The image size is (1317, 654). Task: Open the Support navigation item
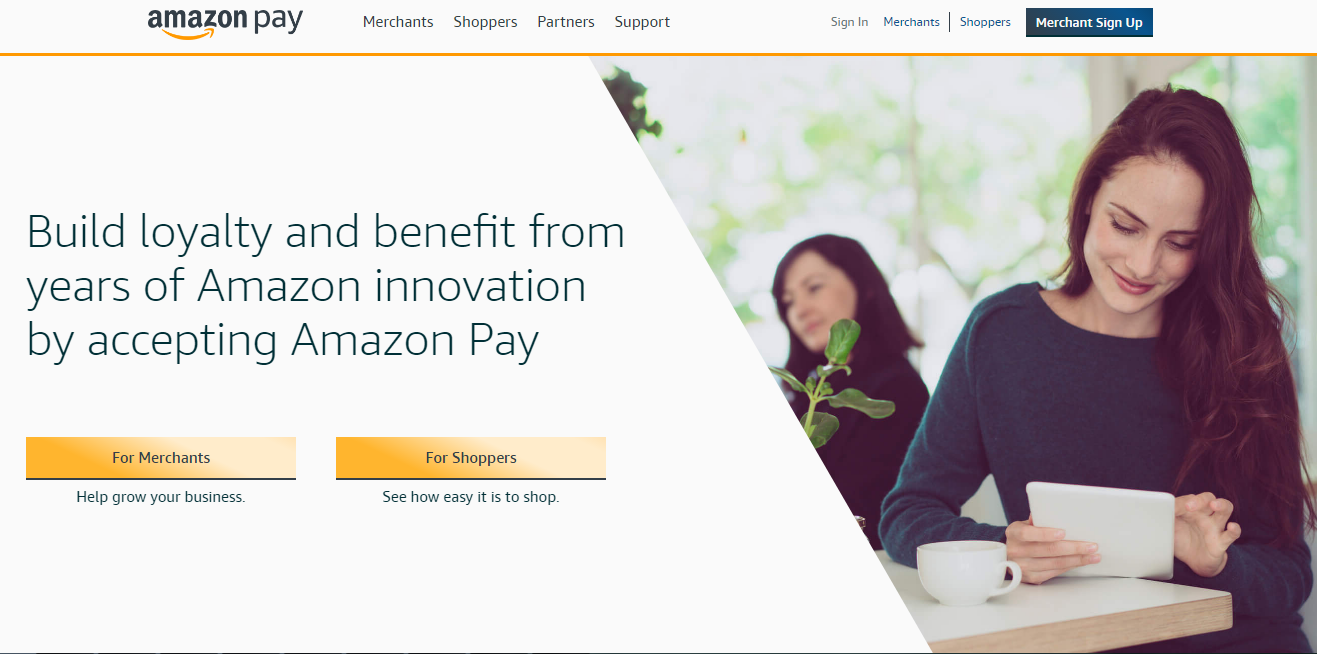pos(642,22)
